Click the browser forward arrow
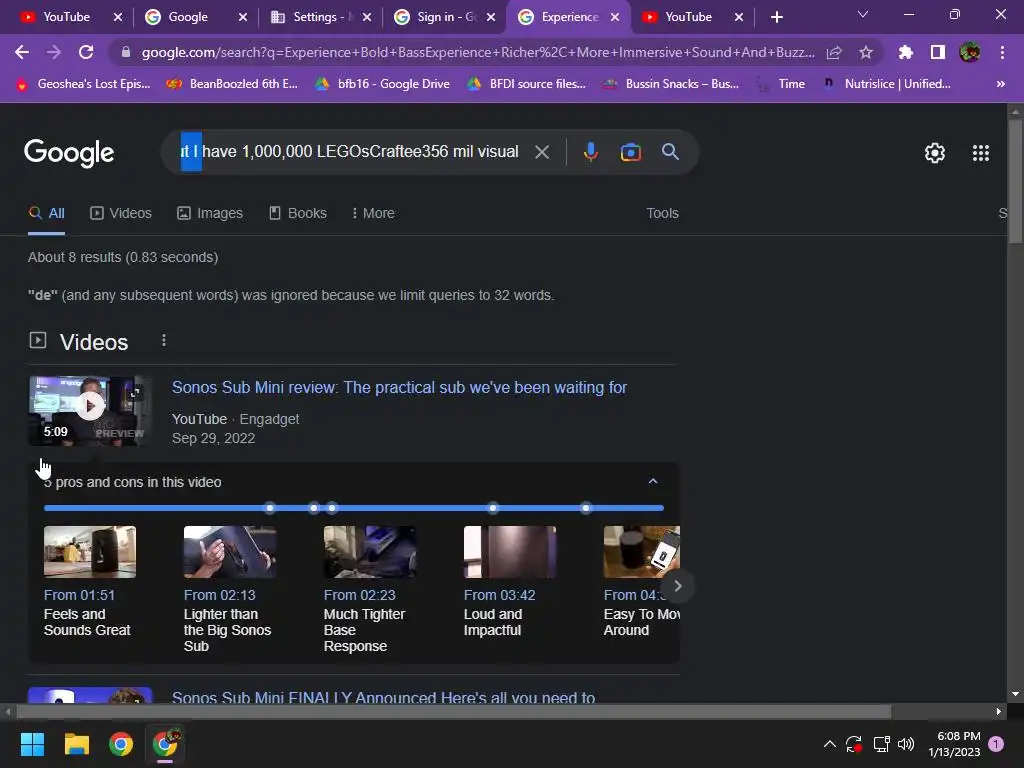Screen dimensions: 1024x768 [54, 52]
